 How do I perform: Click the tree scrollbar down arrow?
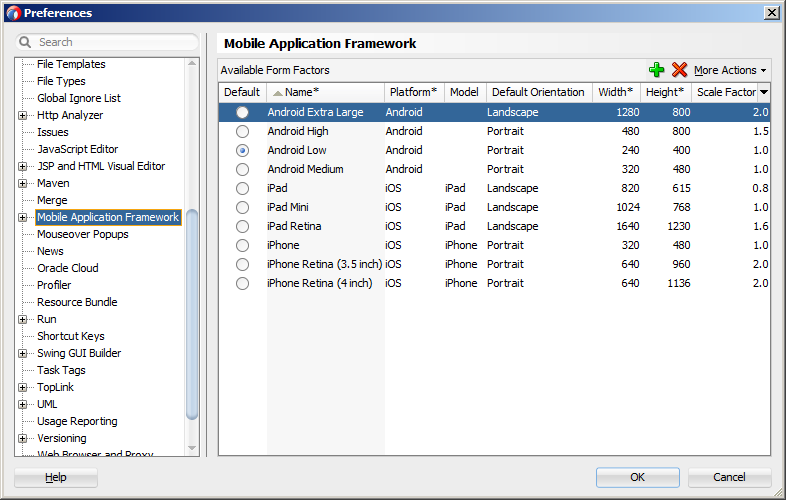pos(192,448)
